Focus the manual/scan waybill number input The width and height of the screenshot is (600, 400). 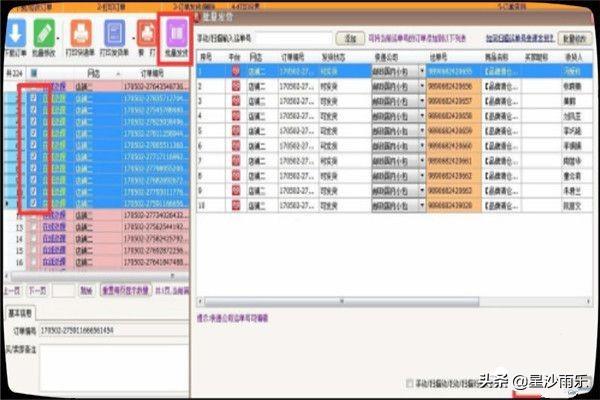293,38
